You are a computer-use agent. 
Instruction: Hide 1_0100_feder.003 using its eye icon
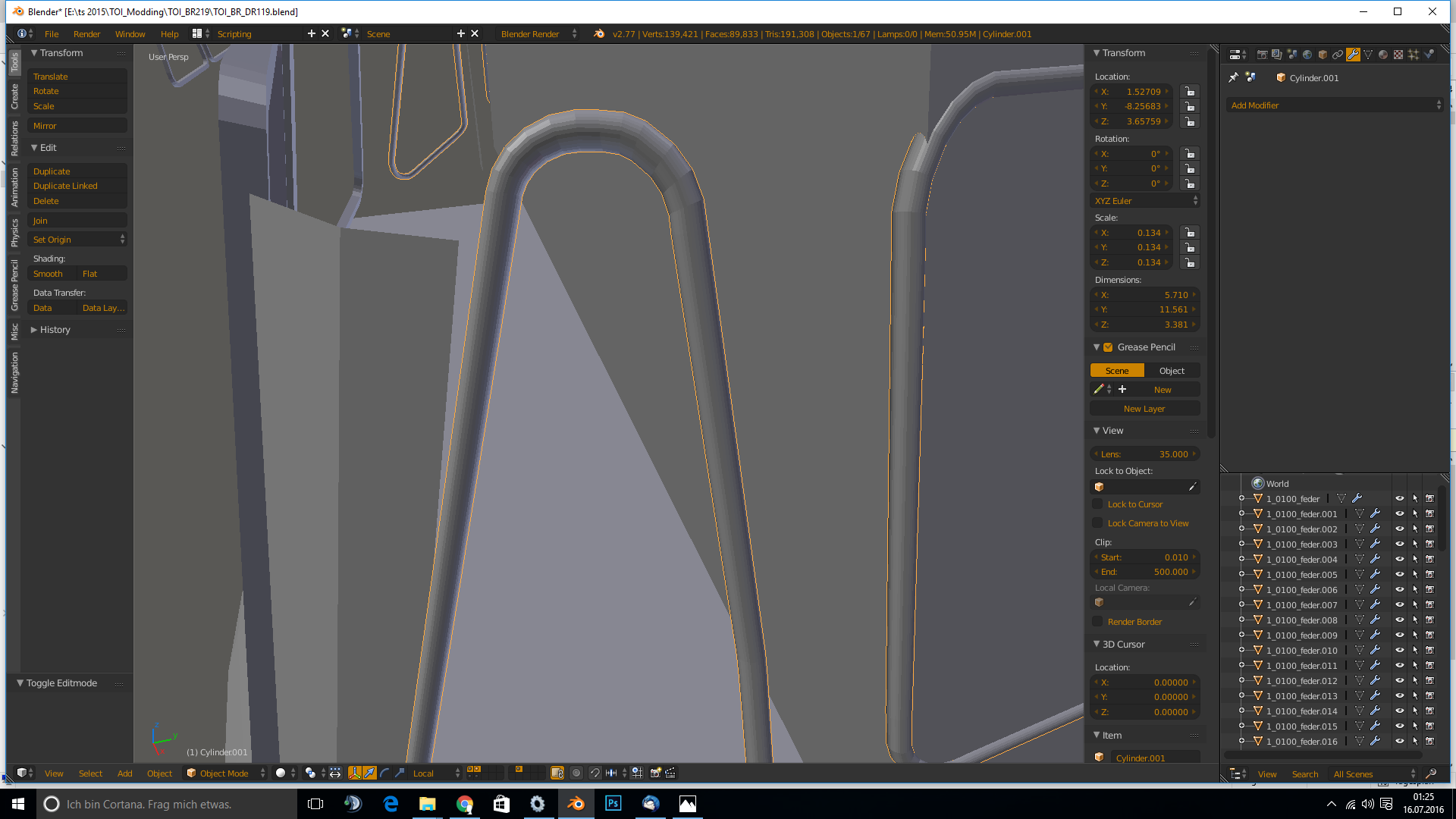1399,544
